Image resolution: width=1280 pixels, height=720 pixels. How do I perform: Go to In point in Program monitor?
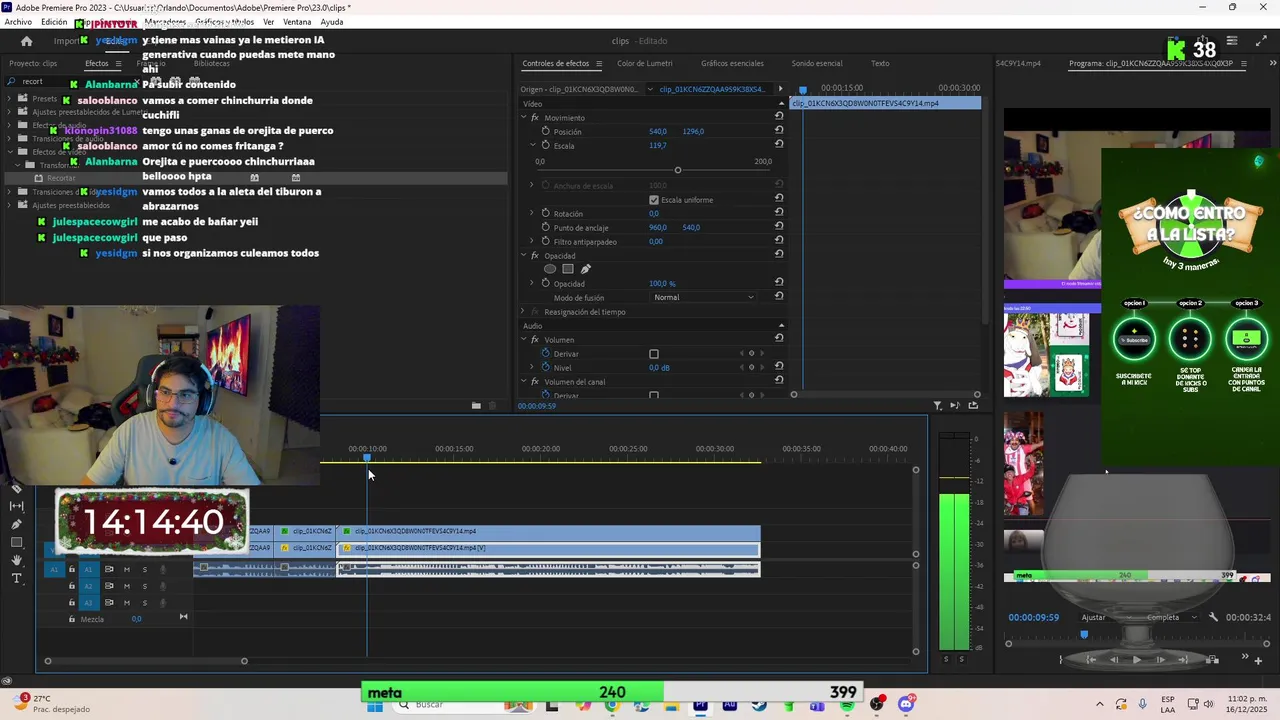click(x=1090, y=660)
